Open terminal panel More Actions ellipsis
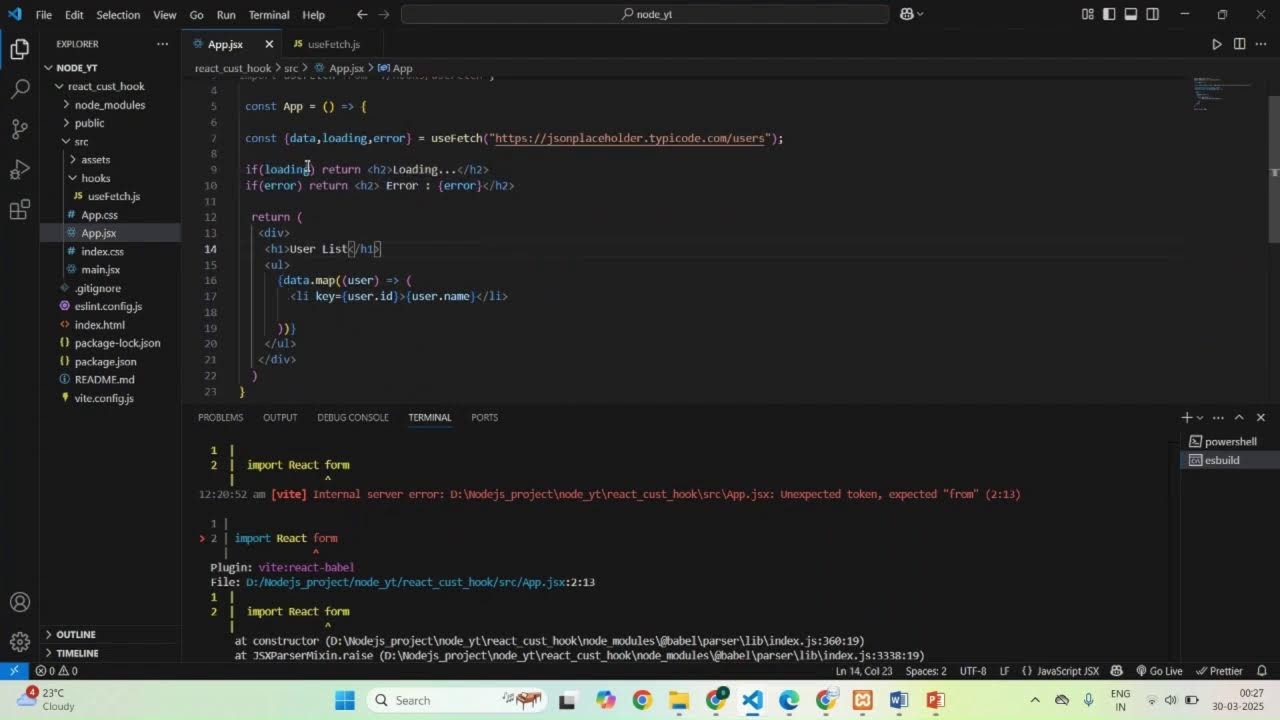Screen dimensions: 1280x720 (x=1218, y=417)
